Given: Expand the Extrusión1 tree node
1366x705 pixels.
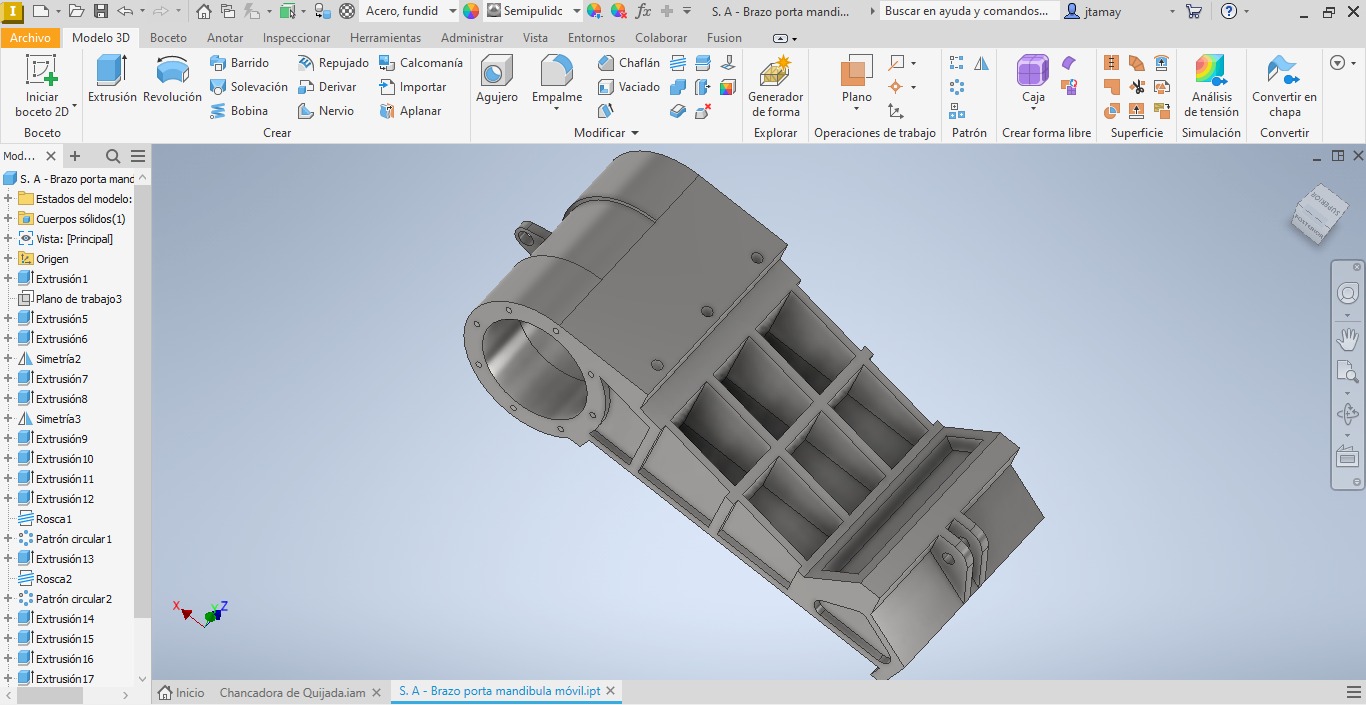Looking at the screenshot, I should coord(8,279).
